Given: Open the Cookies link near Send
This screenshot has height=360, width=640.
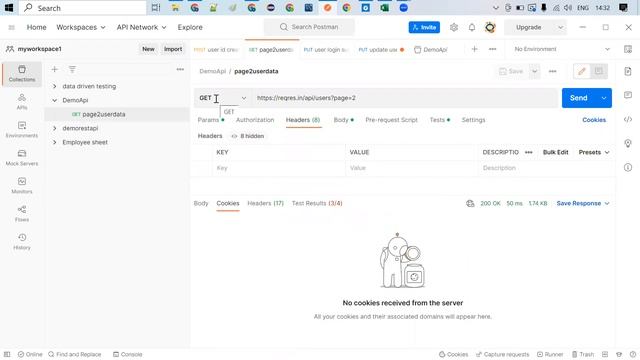Looking at the screenshot, I should click(x=594, y=120).
